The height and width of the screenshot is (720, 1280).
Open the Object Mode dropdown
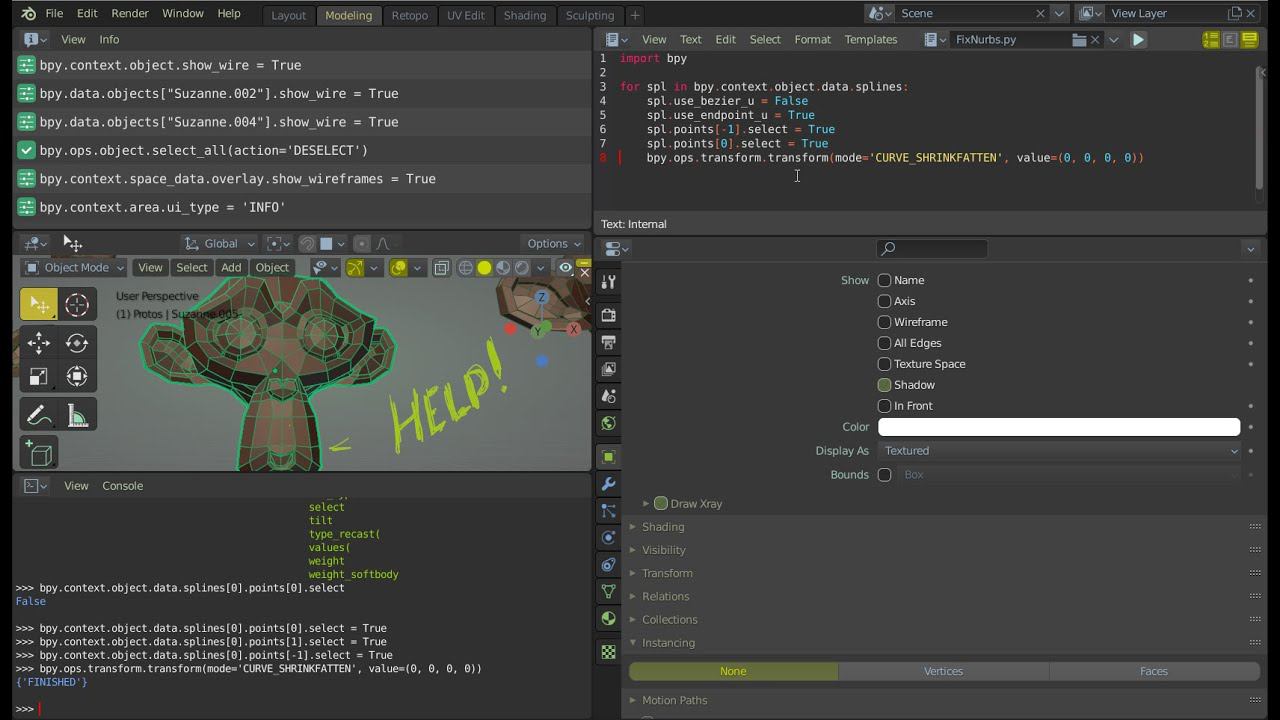click(74, 268)
